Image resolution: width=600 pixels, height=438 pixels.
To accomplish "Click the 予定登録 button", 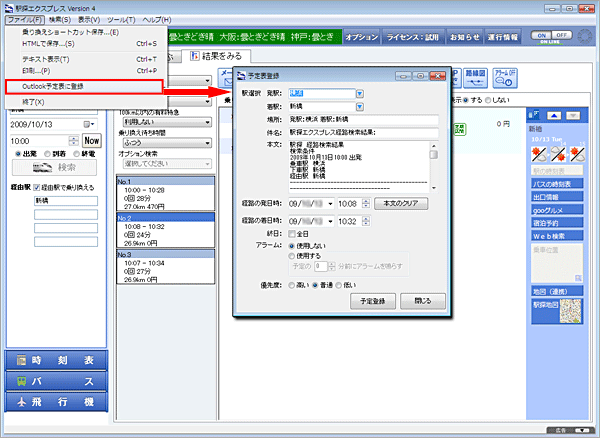I will tap(370, 300).
